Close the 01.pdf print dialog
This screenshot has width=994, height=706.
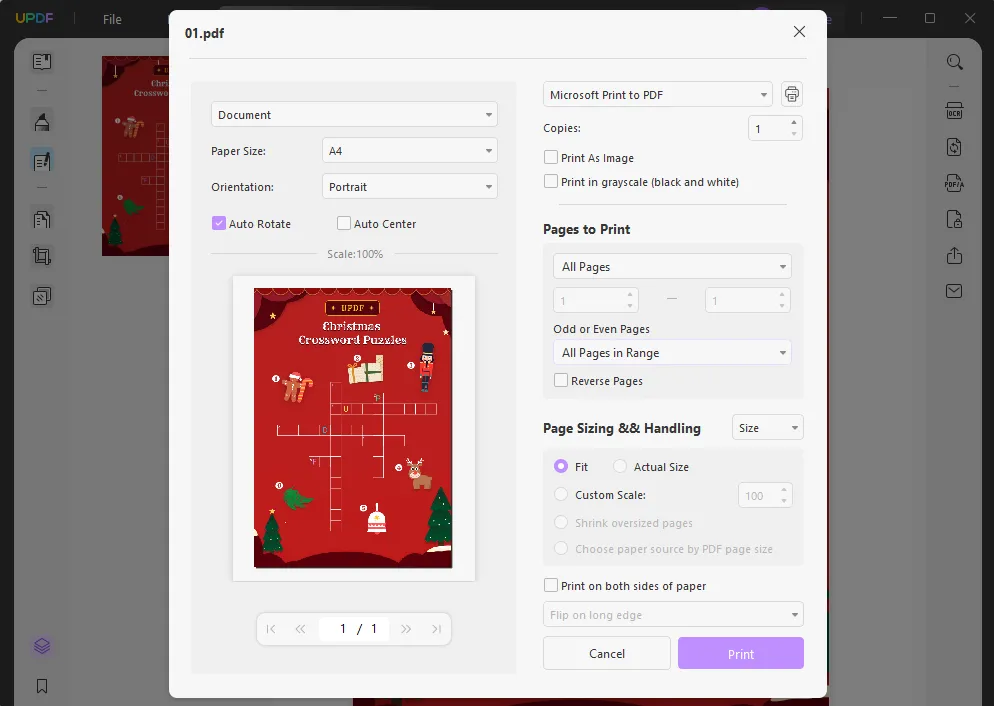799,32
